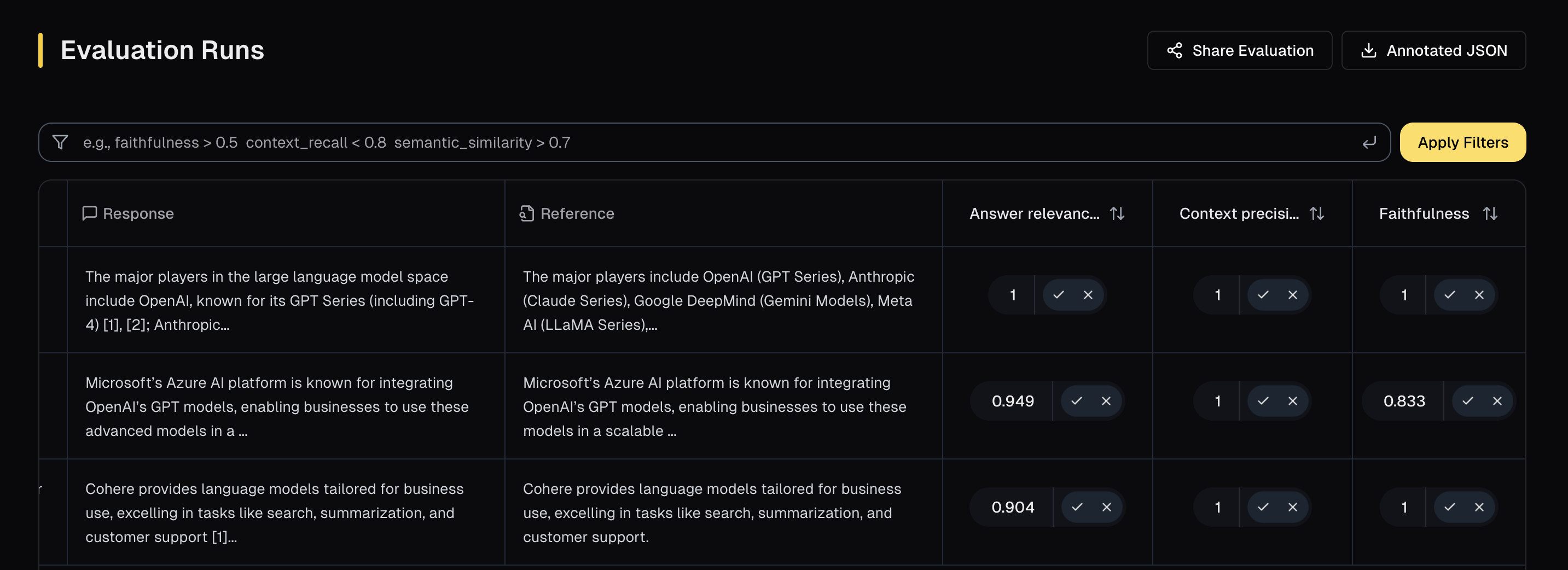Image resolution: width=1568 pixels, height=570 pixels.
Task: Click the Share Evaluation button
Action: [x=1239, y=50]
